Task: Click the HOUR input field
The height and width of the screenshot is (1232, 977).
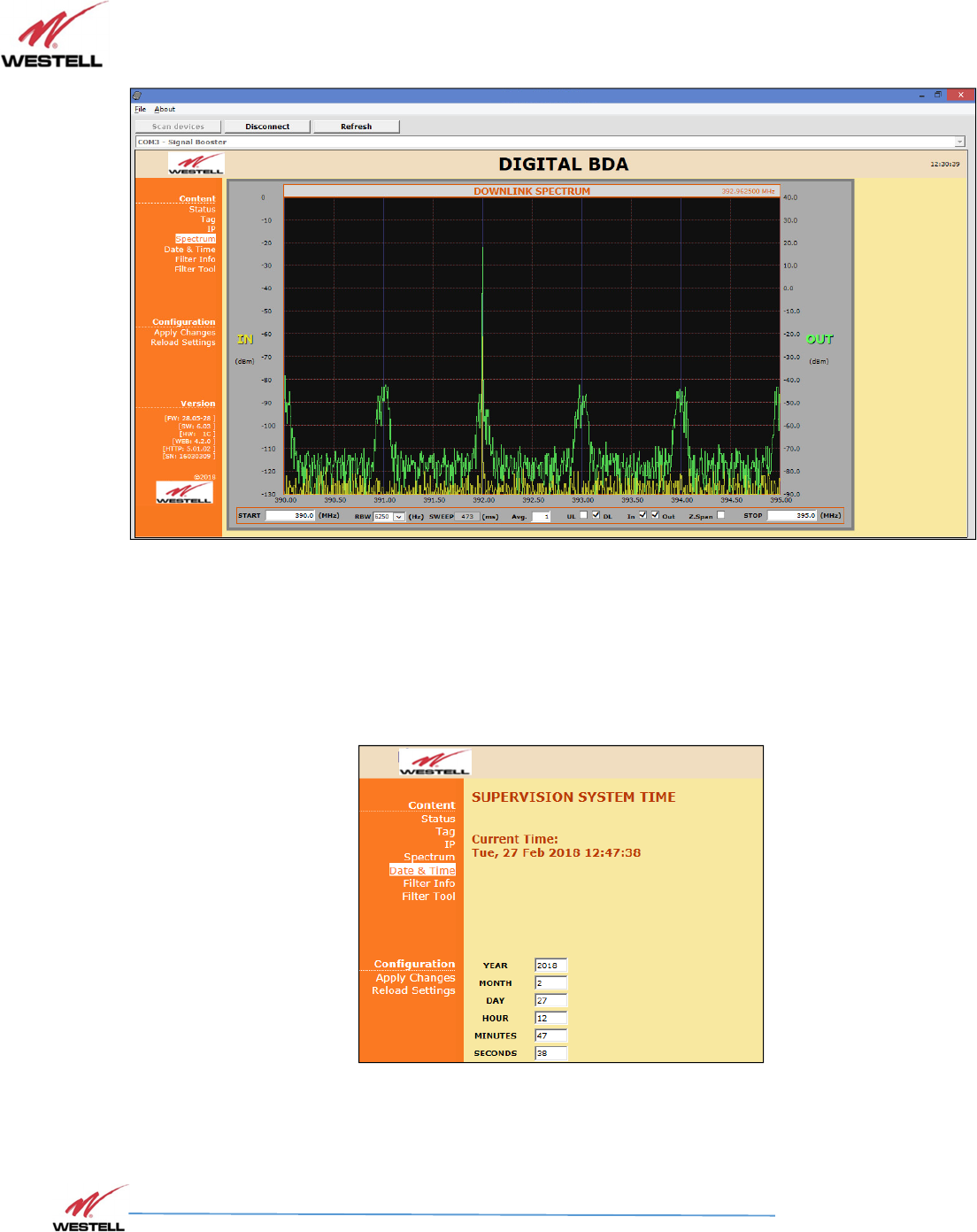Action: [x=550, y=1019]
